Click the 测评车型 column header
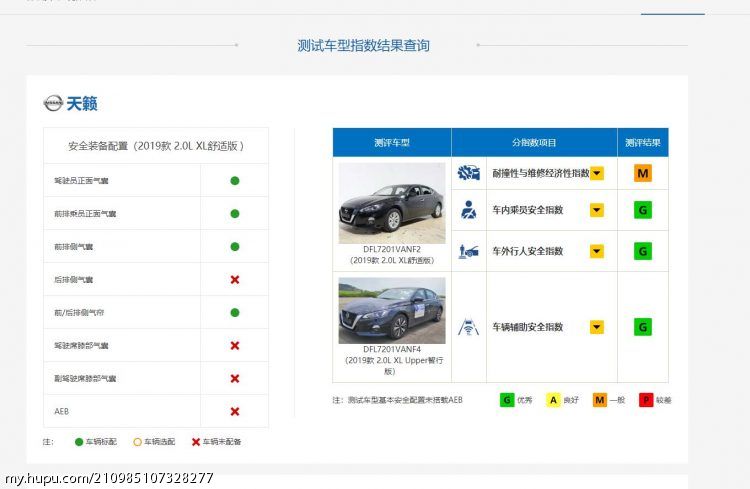This screenshot has height=489, width=750. (x=392, y=142)
